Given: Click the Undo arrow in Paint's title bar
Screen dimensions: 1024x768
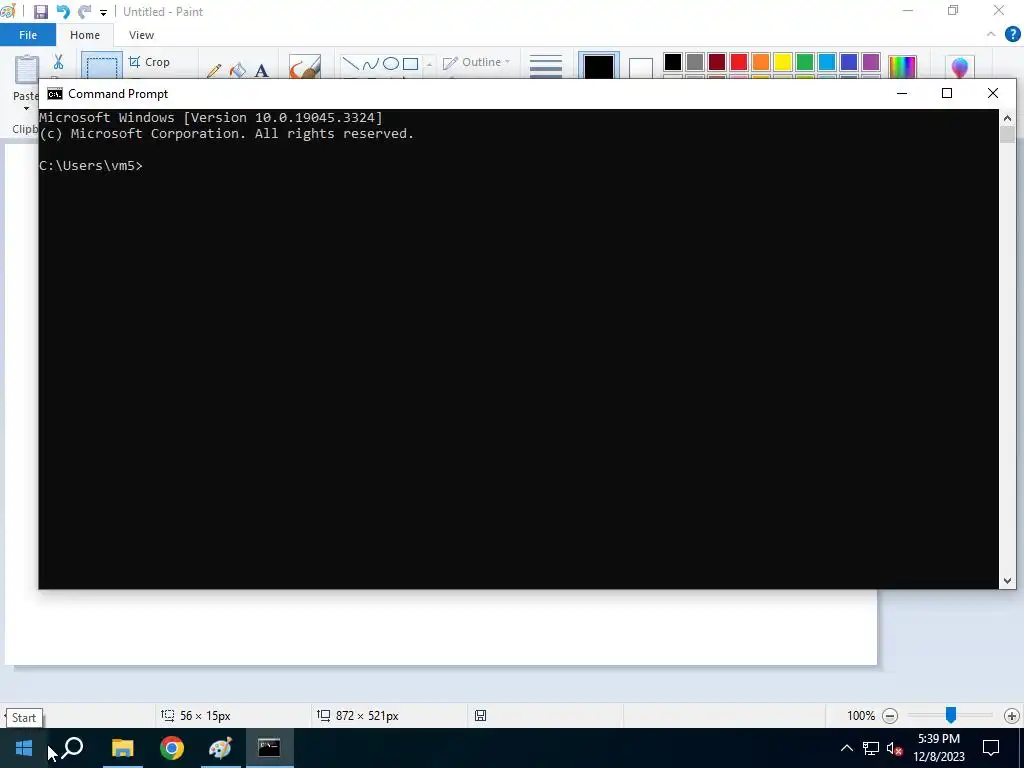Looking at the screenshot, I should pos(63,12).
